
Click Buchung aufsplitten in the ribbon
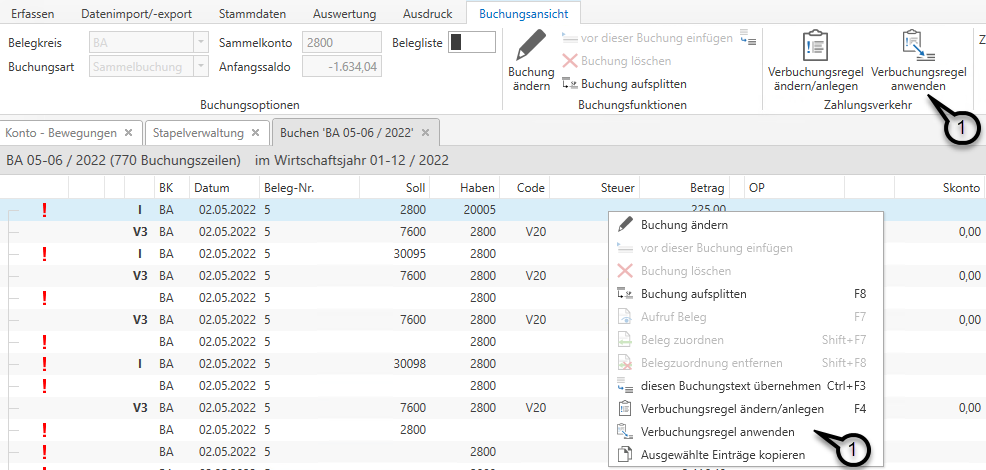click(x=625, y=84)
